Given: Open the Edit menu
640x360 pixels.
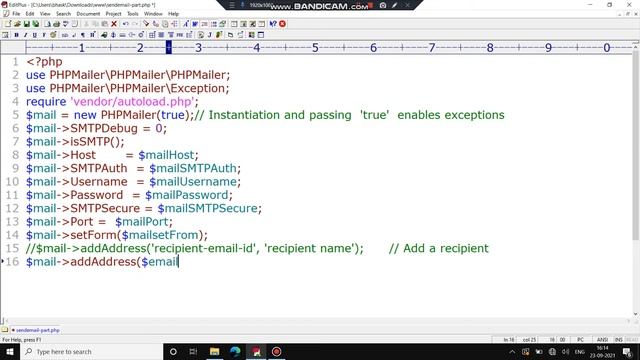Looking at the screenshot, I should click(30, 14).
